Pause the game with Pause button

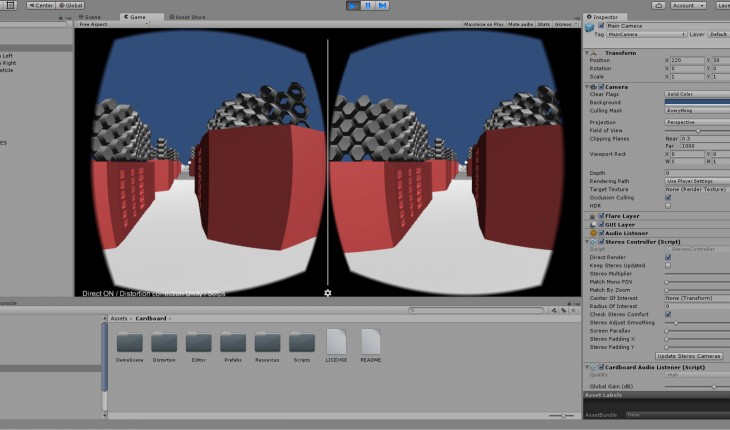coord(367,5)
